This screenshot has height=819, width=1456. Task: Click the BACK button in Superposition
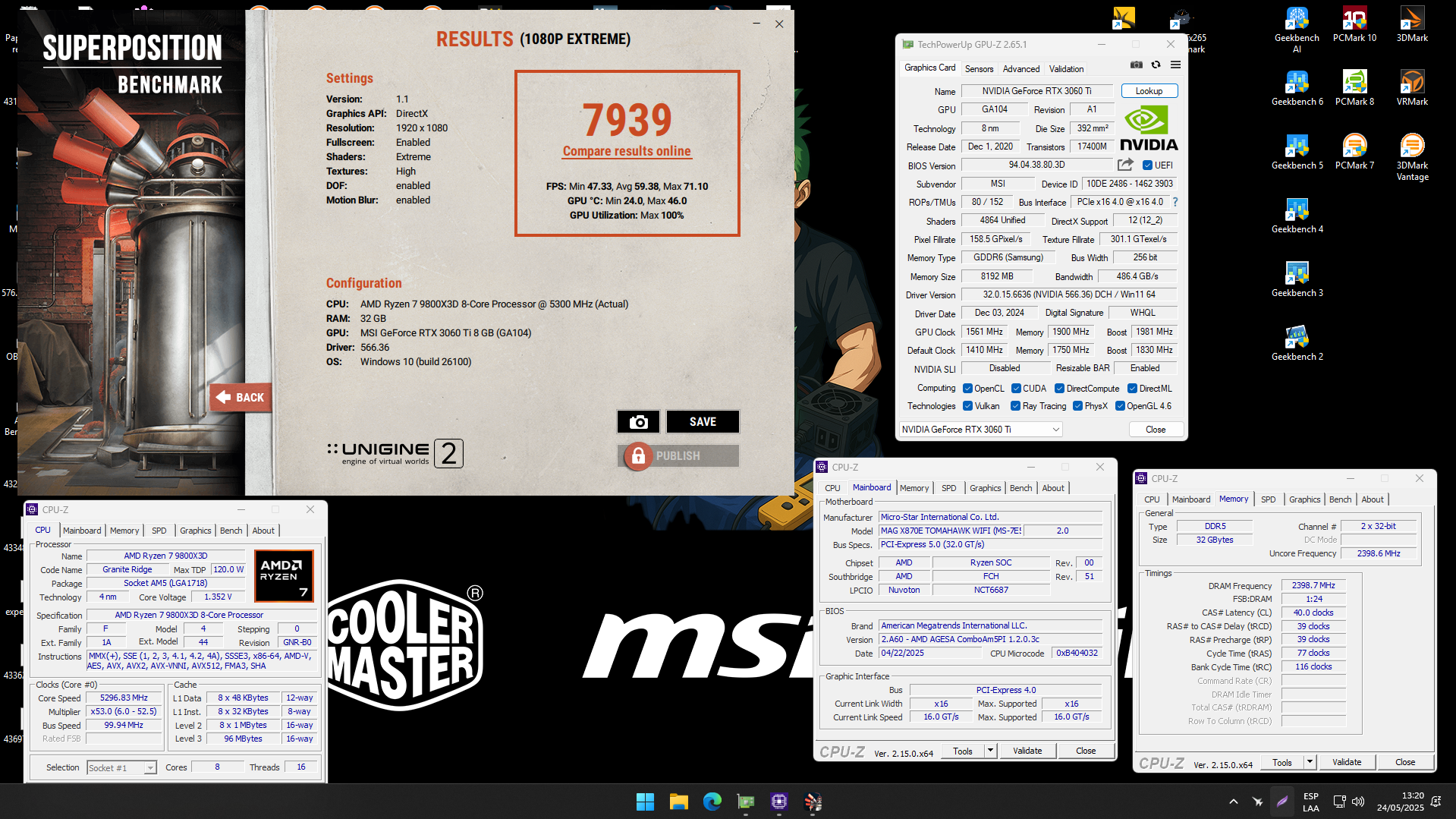(241, 397)
